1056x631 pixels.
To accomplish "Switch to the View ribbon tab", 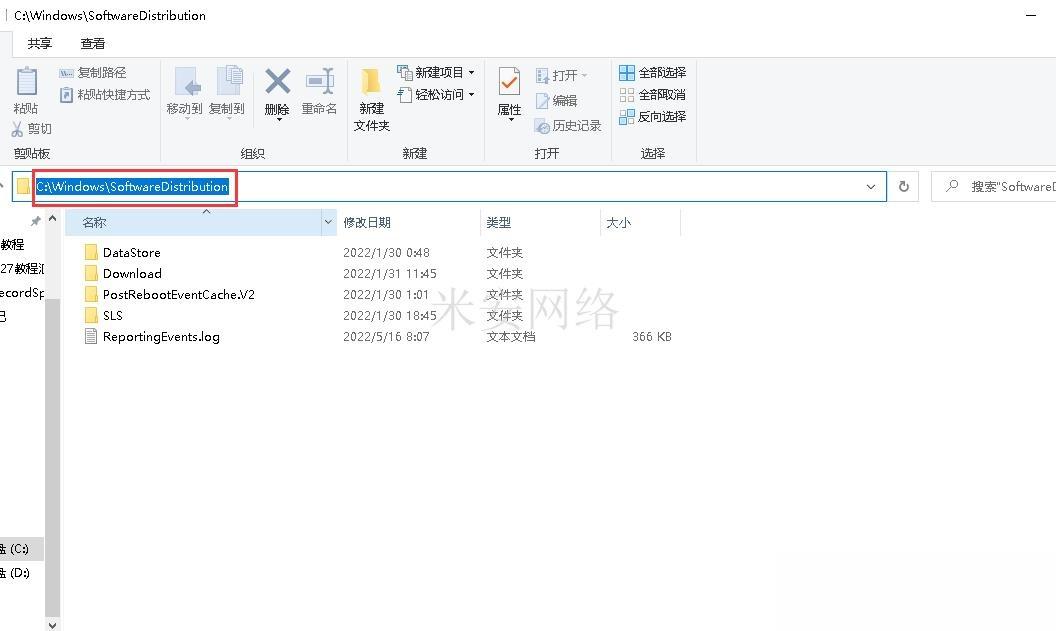I will [x=92, y=44].
